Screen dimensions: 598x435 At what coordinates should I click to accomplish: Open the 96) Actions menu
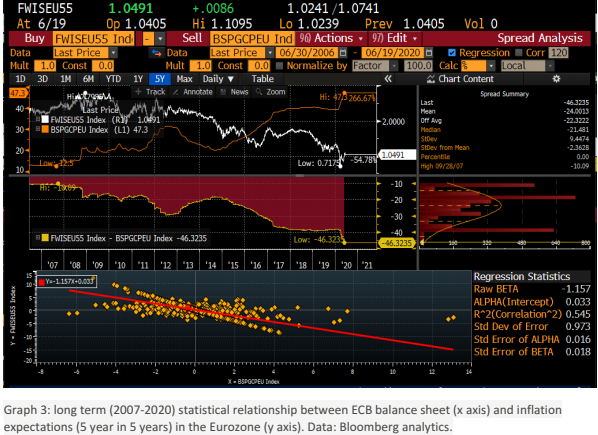click(331, 38)
